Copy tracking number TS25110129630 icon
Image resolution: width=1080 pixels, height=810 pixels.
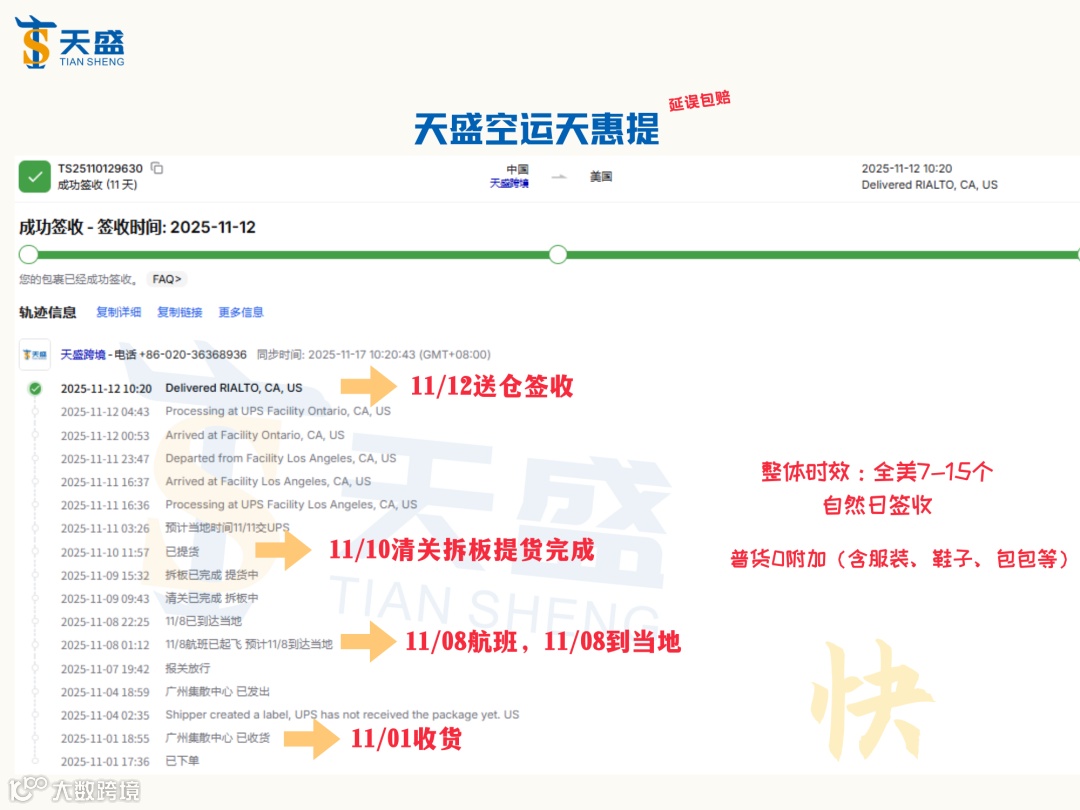pos(157,168)
